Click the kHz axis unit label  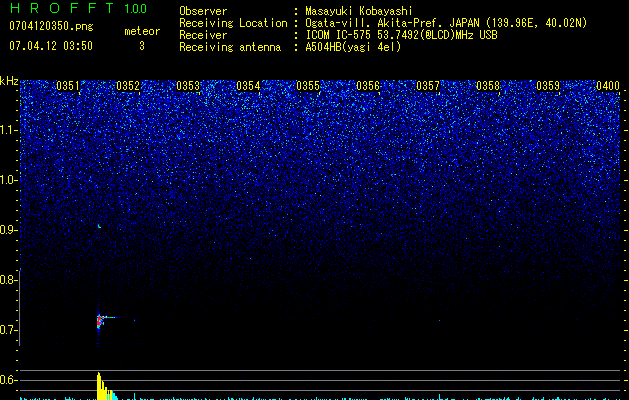coord(9,81)
